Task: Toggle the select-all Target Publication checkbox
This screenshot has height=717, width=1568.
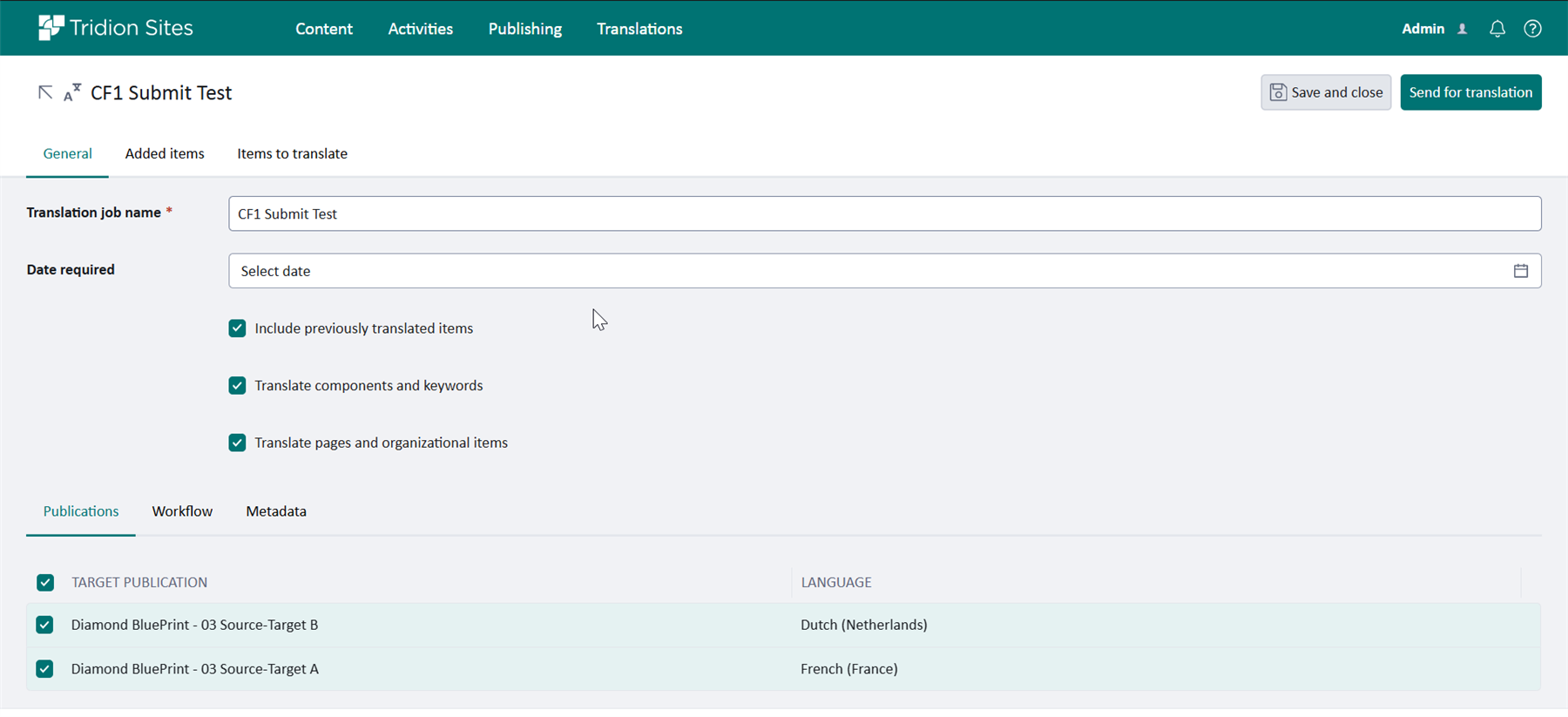Action: [45, 582]
